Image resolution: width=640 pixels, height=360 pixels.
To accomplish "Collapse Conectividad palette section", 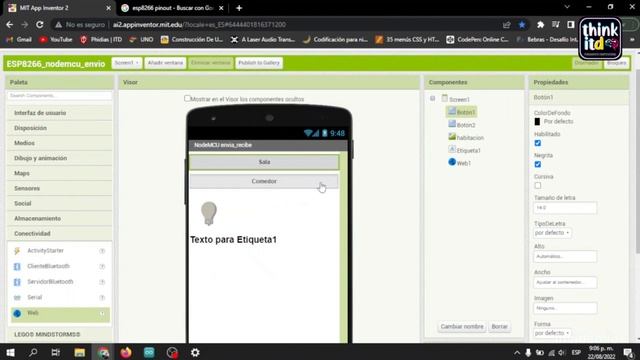I will pos(60,233).
